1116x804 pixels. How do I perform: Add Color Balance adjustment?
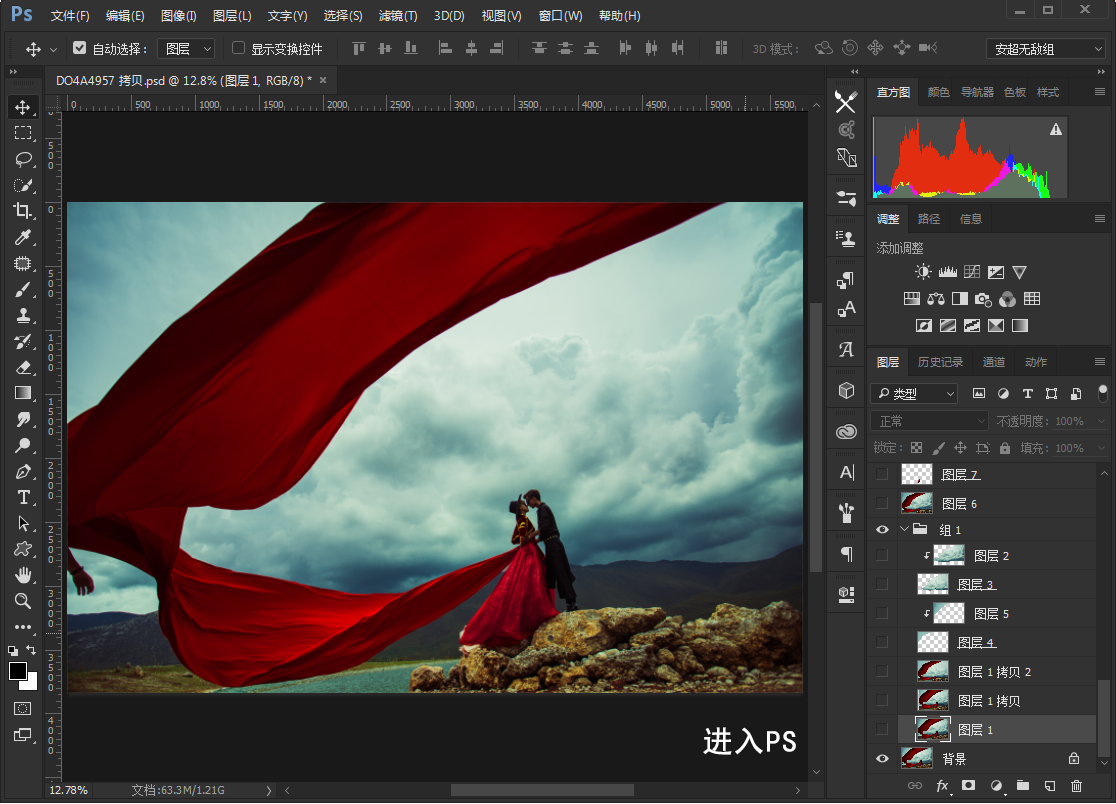[936, 299]
